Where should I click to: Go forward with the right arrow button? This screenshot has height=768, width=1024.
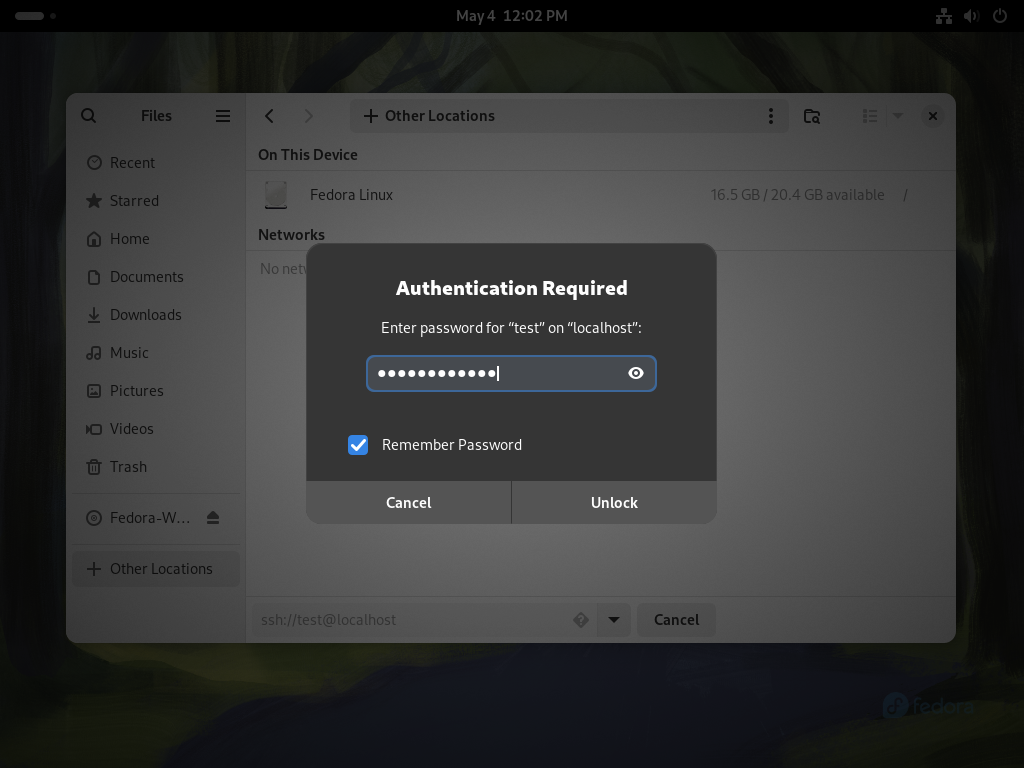[308, 116]
